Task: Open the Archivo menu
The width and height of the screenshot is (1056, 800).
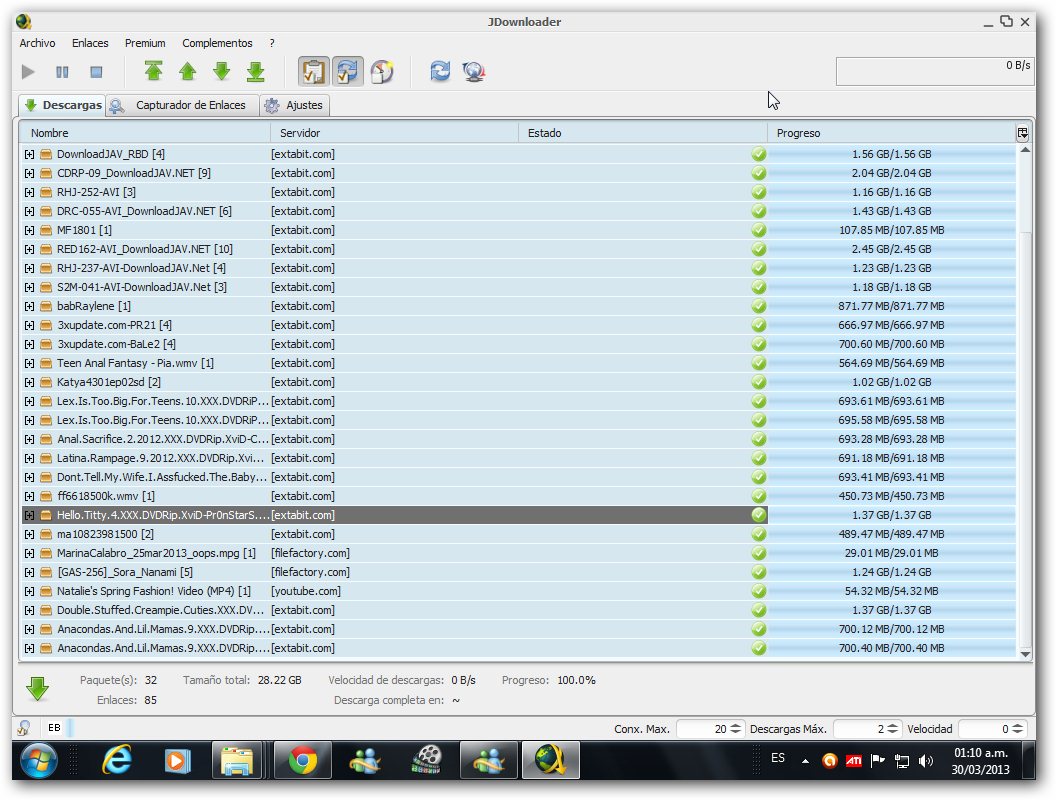Action: 37,43
